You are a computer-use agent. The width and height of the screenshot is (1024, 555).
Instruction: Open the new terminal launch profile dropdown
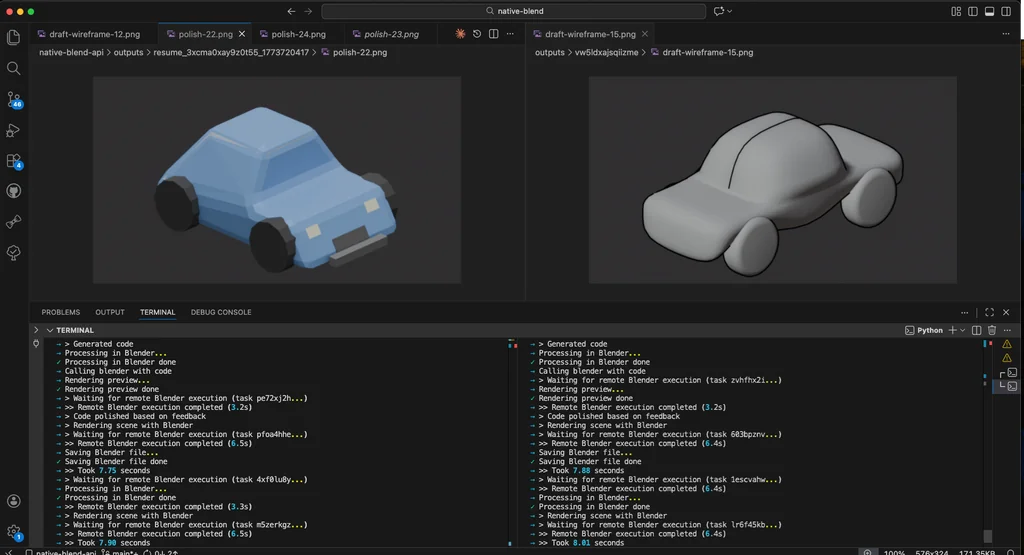pyautogui.click(x=962, y=330)
